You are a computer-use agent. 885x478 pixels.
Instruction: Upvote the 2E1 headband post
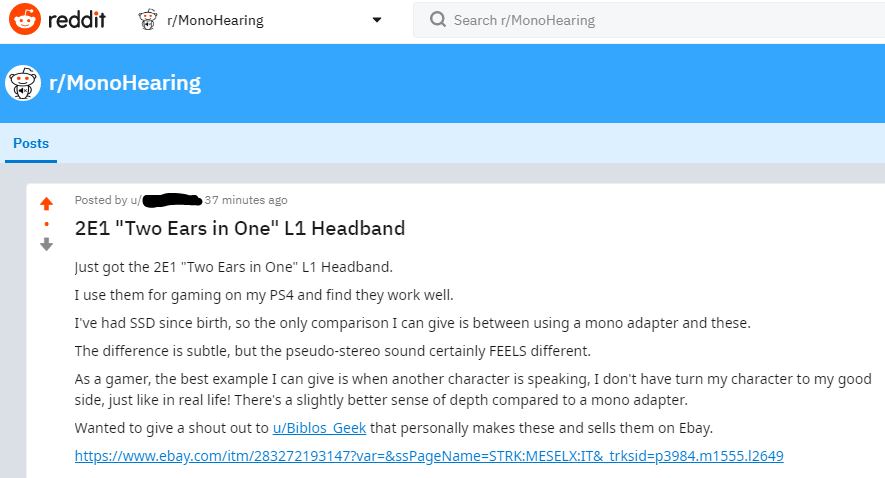46,204
